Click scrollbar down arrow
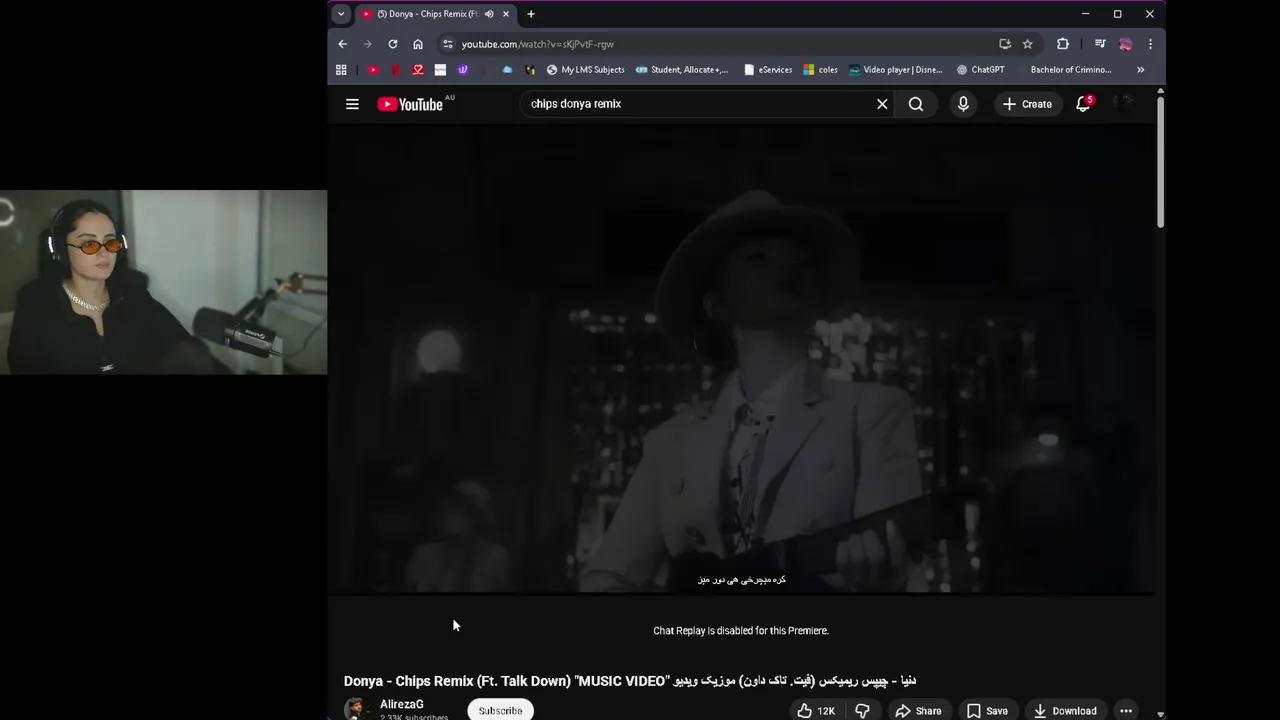Image resolution: width=1280 pixels, height=720 pixels. (1160, 714)
